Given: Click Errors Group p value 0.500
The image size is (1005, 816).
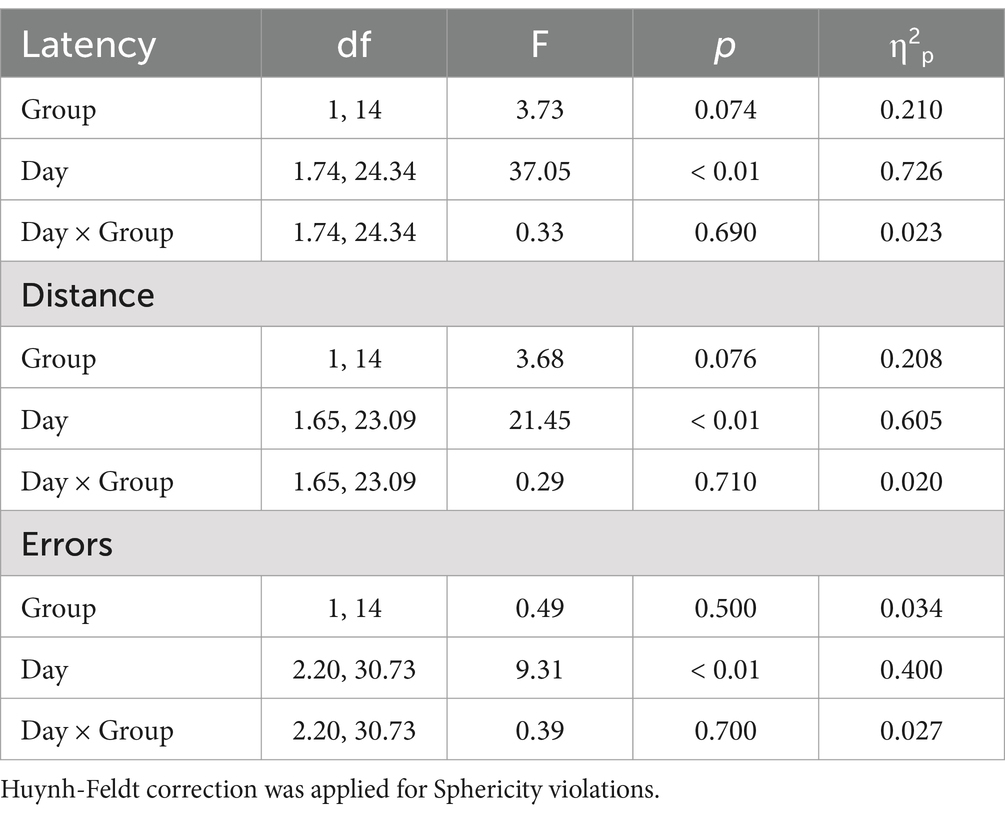Looking at the screenshot, I should [x=726, y=607].
